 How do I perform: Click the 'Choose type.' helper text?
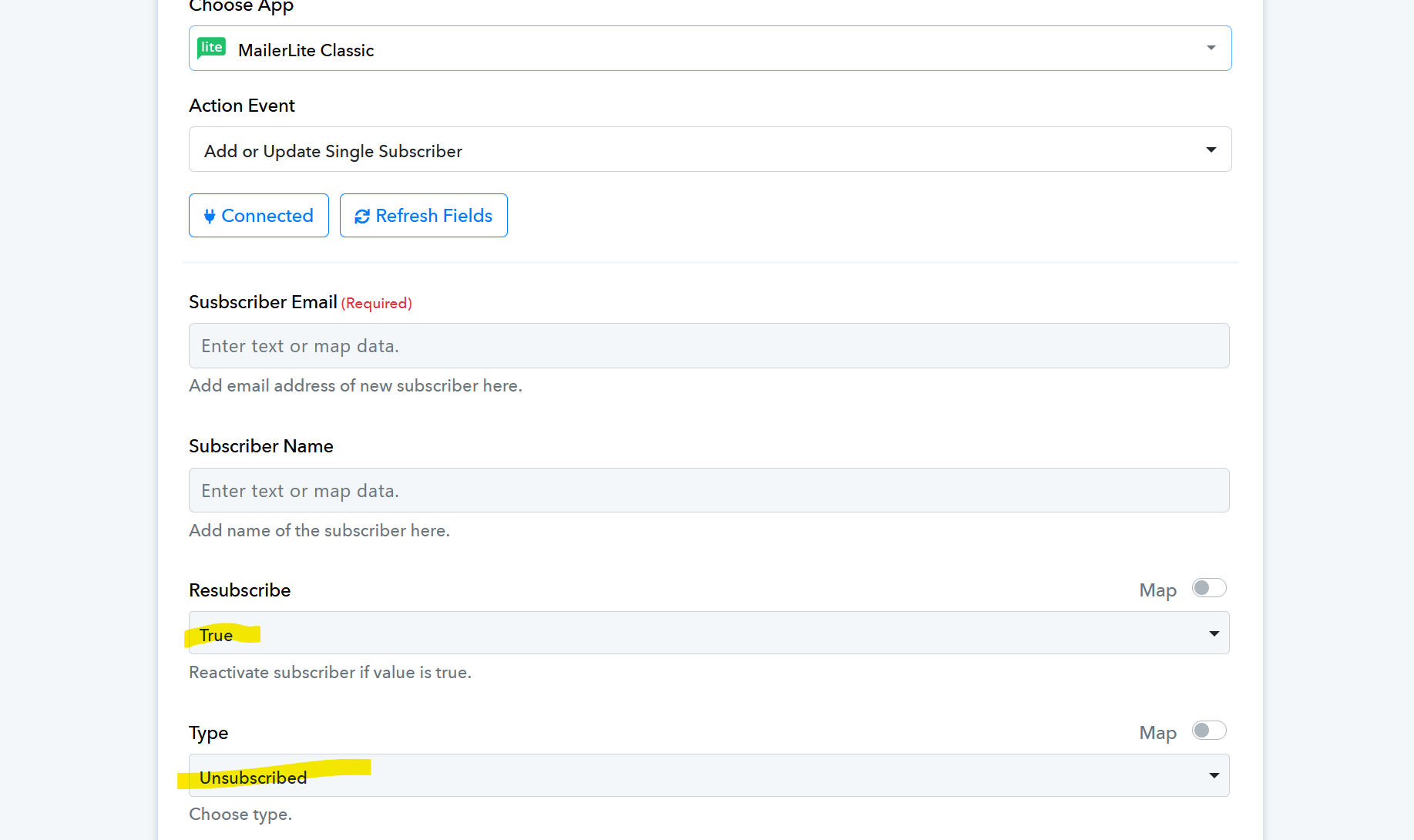point(240,815)
